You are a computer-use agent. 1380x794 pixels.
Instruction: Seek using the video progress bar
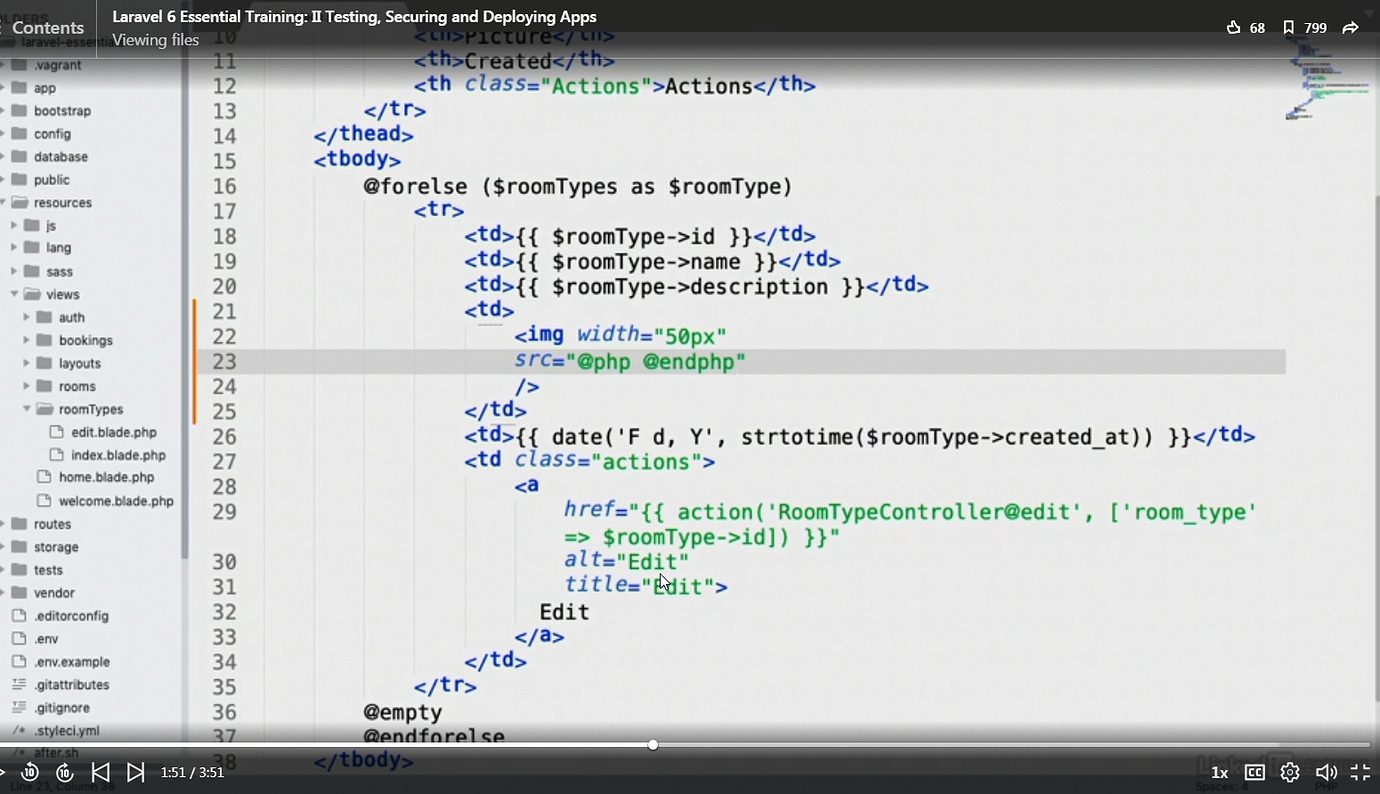click(685, 745)
